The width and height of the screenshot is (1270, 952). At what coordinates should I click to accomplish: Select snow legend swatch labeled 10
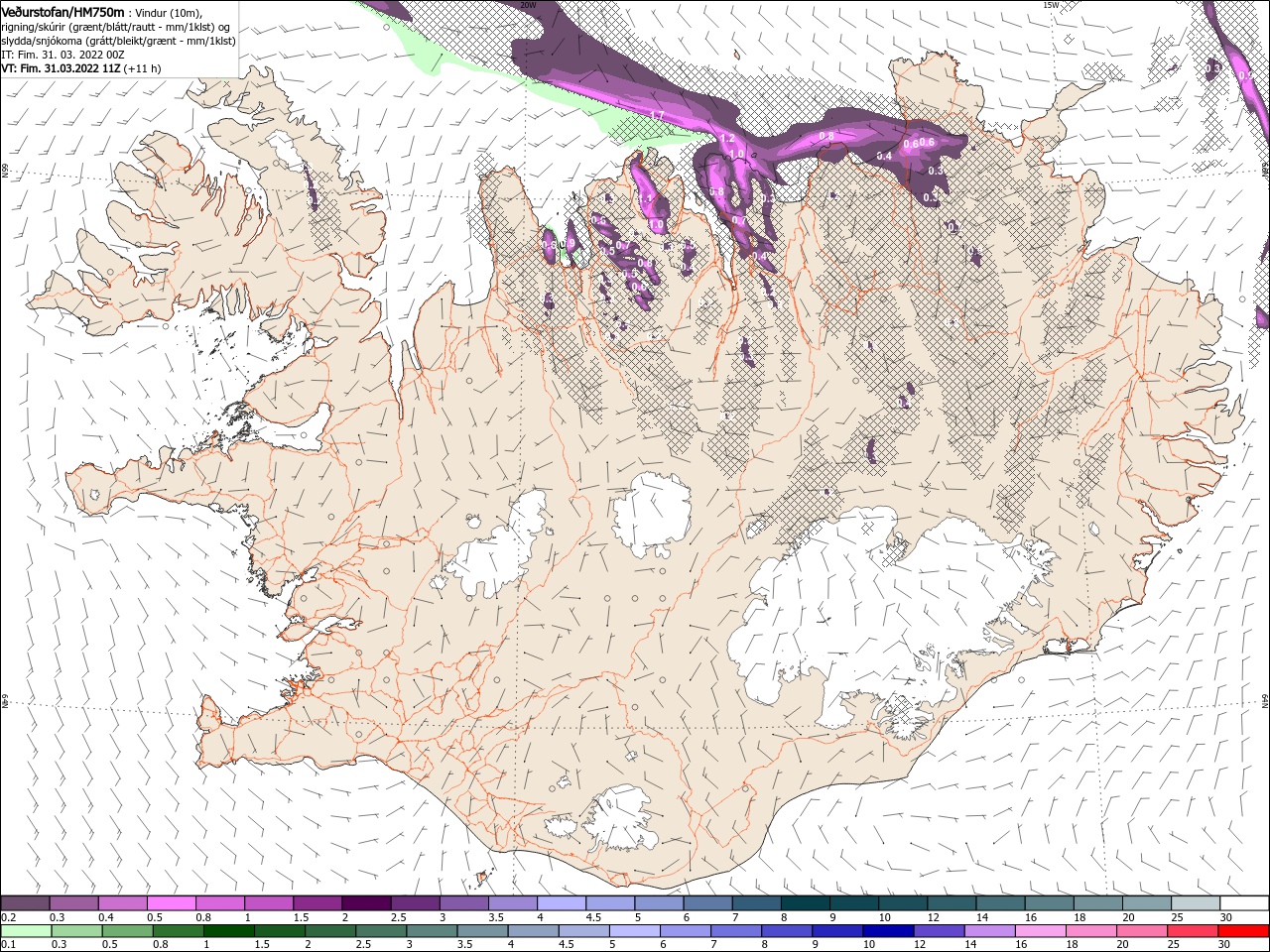coord(903,903)
